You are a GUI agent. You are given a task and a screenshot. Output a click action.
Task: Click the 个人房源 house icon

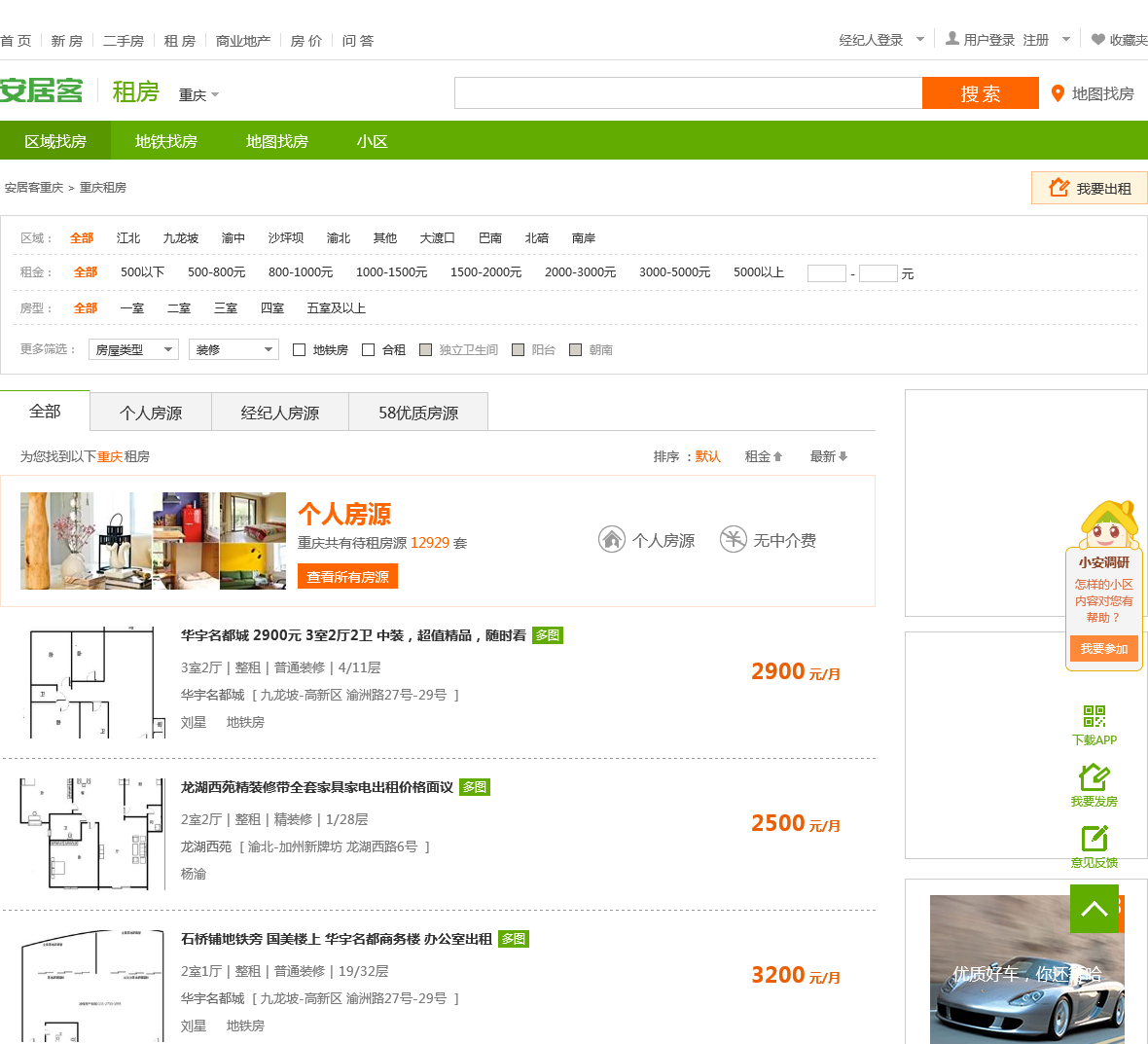611,540
